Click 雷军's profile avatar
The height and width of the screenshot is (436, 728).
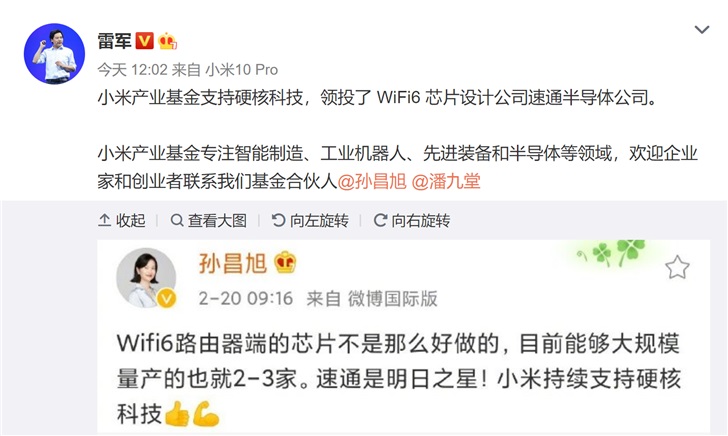point(54,54)
